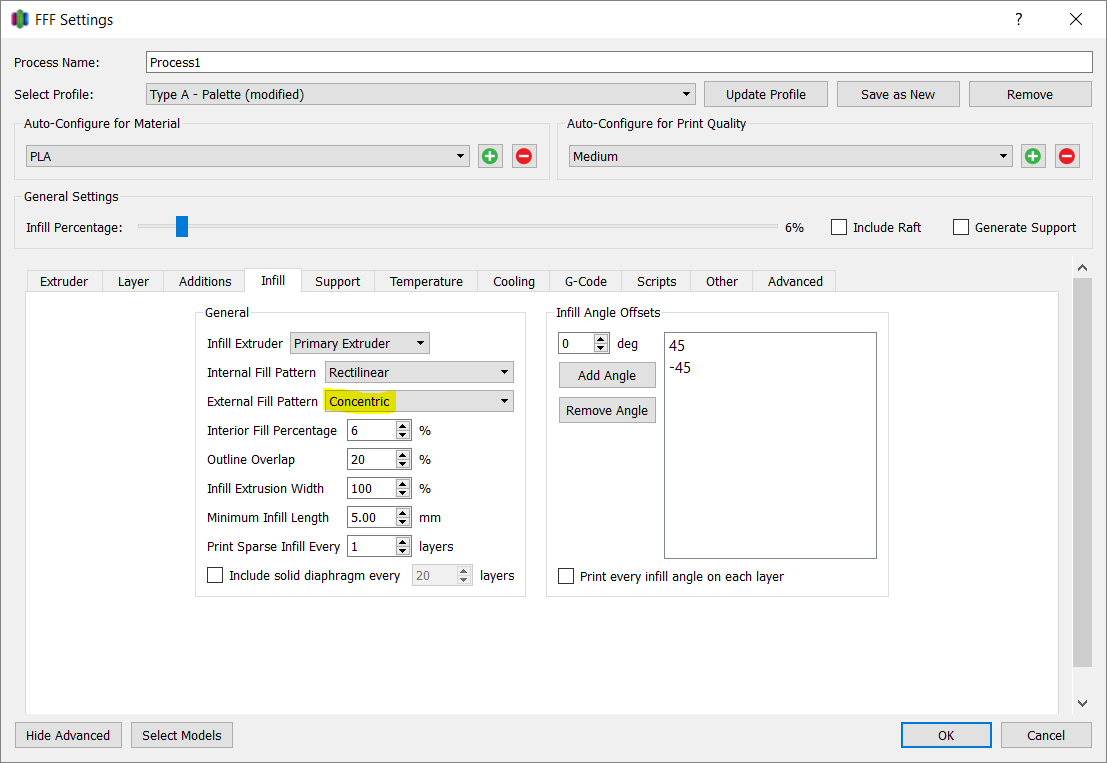Open the Infill Extruder dropdown
The width and height of the screenshot is (1107, 763).
[x=360, y=343]
